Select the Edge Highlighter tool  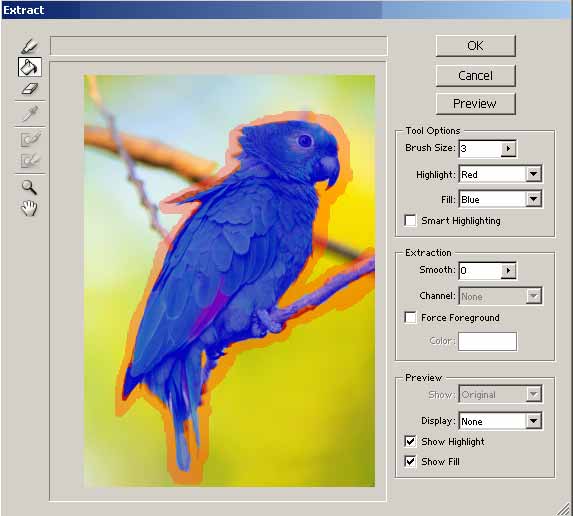tap(29, 46)
